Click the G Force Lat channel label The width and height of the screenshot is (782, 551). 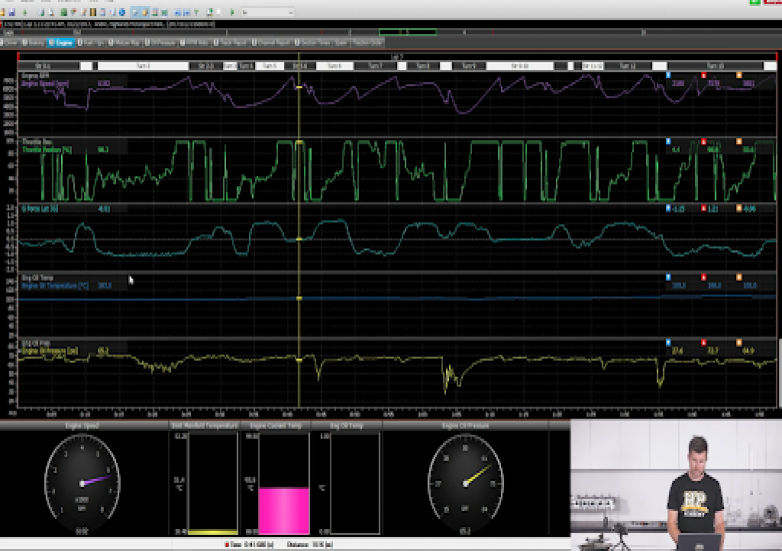pyautogui.click(x=39, y=209)
